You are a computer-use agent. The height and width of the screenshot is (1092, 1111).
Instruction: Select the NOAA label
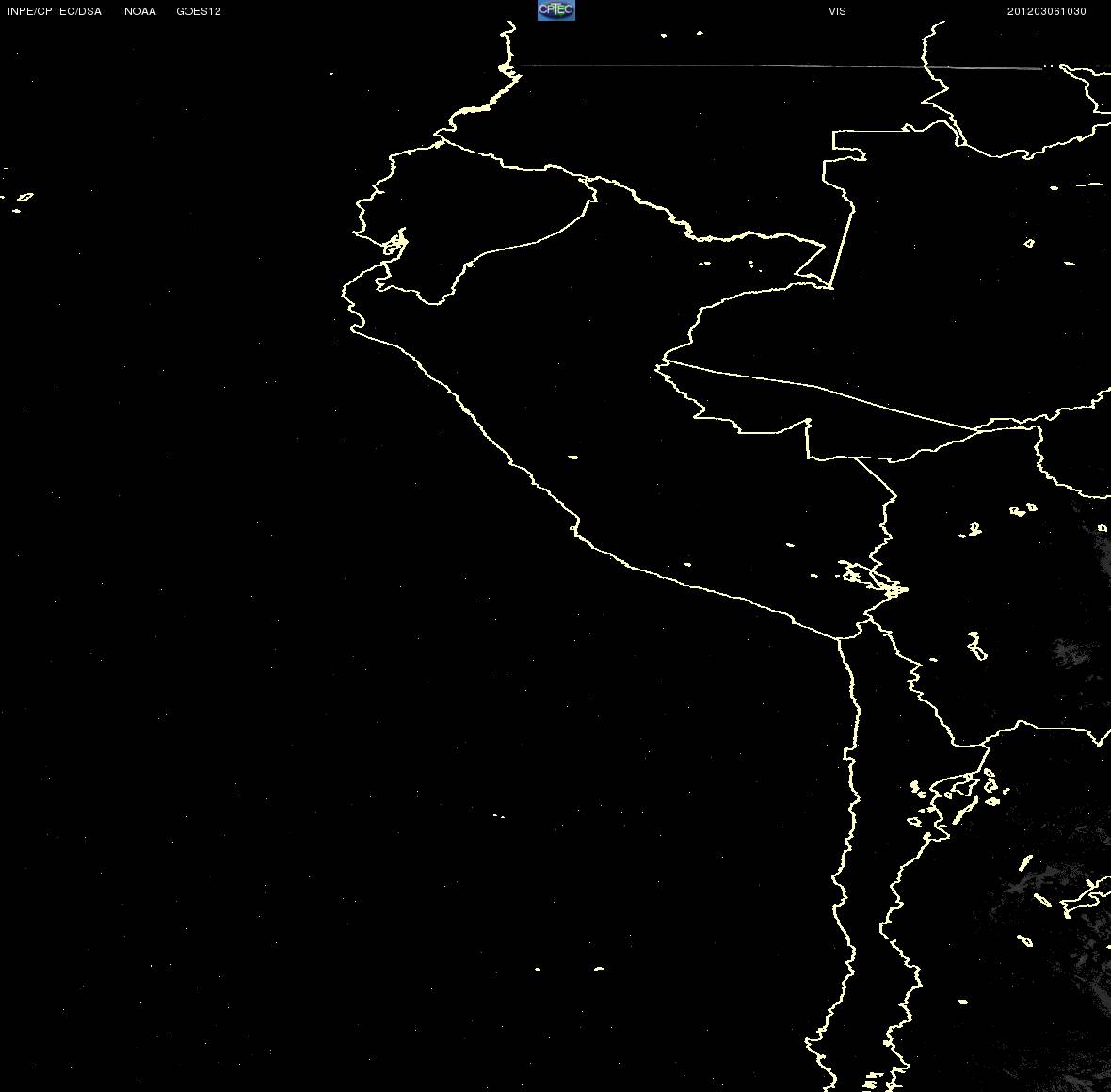click(140, 11)
